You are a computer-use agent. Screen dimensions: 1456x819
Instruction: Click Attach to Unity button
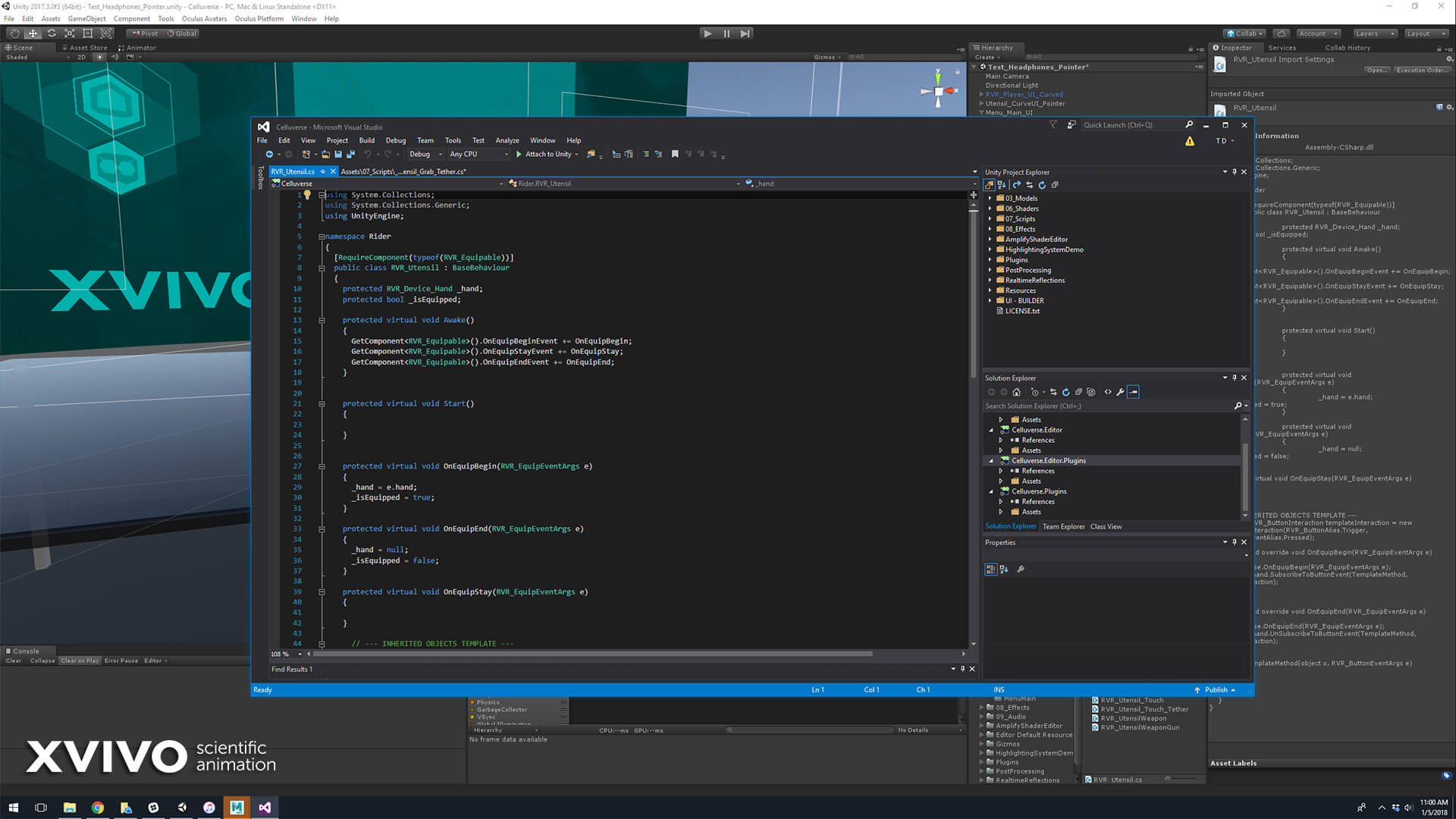pyautogui.click(x=547, y=154)
